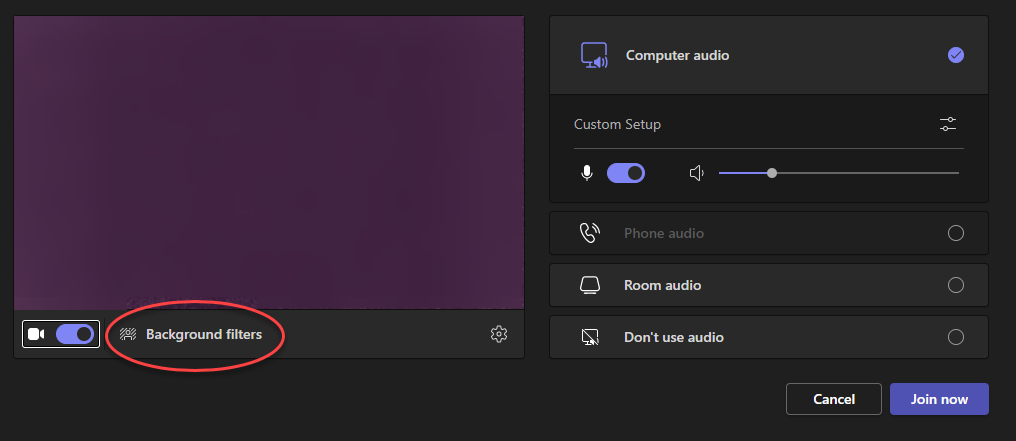Click the Phone audio handset icon
Image resolution: width=1016 pixels, height=441 pixels.
(x=590, y=233)
